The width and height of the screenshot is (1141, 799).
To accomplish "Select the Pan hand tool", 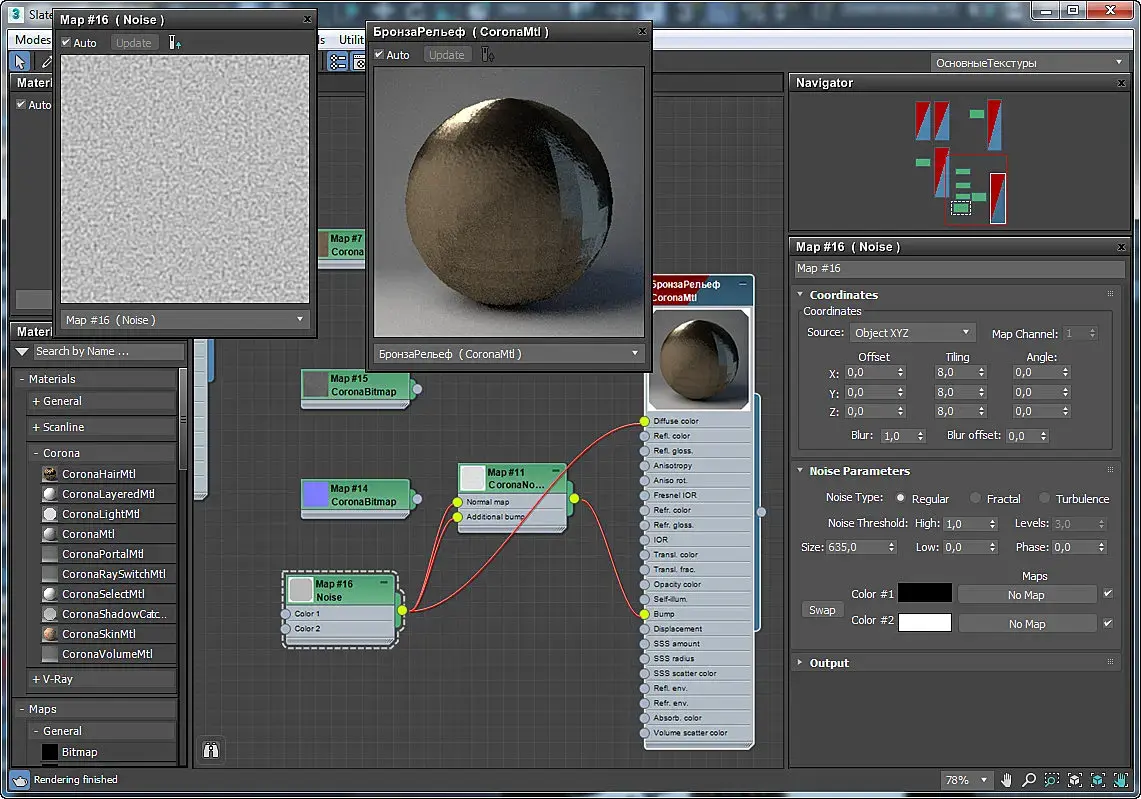I will [x=1006, y=780].
